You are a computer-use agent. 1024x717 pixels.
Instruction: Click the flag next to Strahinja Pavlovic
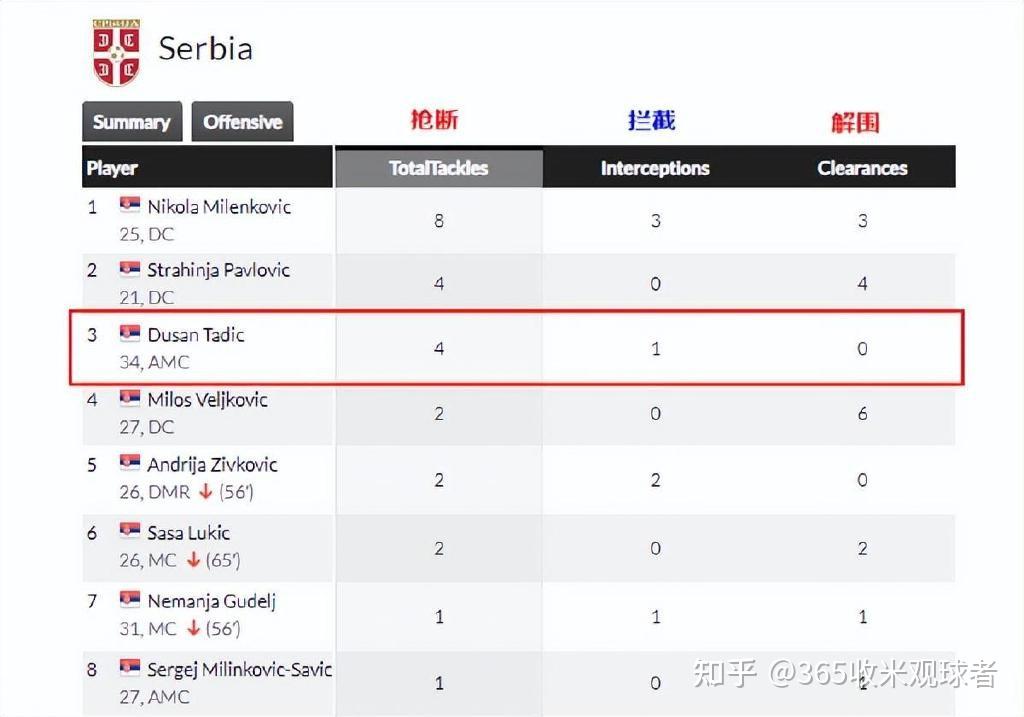point(130,270)
